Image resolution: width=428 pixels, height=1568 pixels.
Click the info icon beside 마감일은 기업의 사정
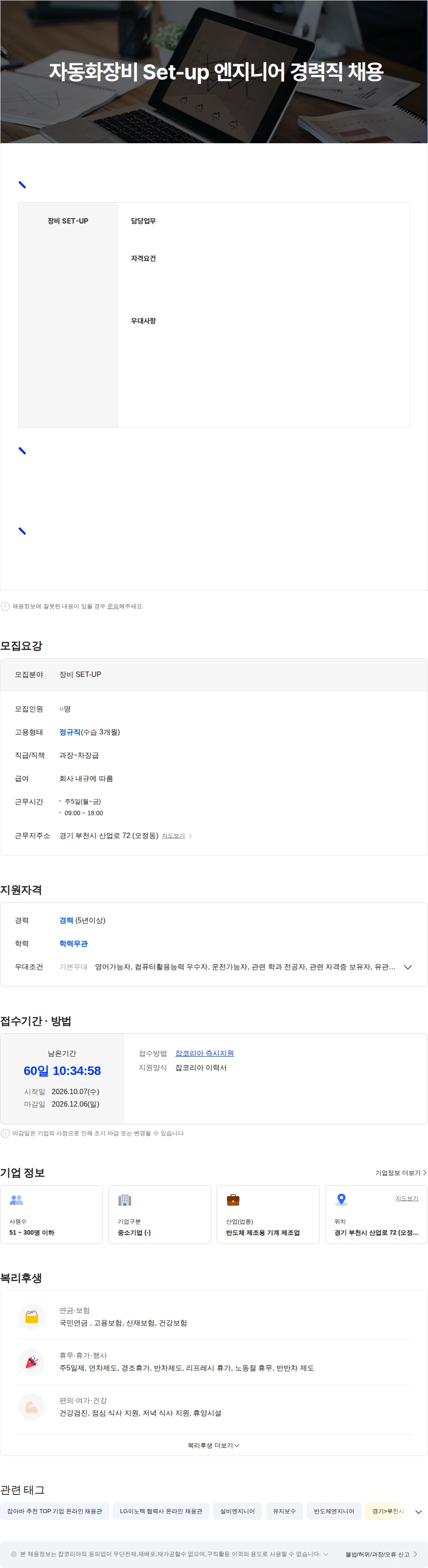5,1133
